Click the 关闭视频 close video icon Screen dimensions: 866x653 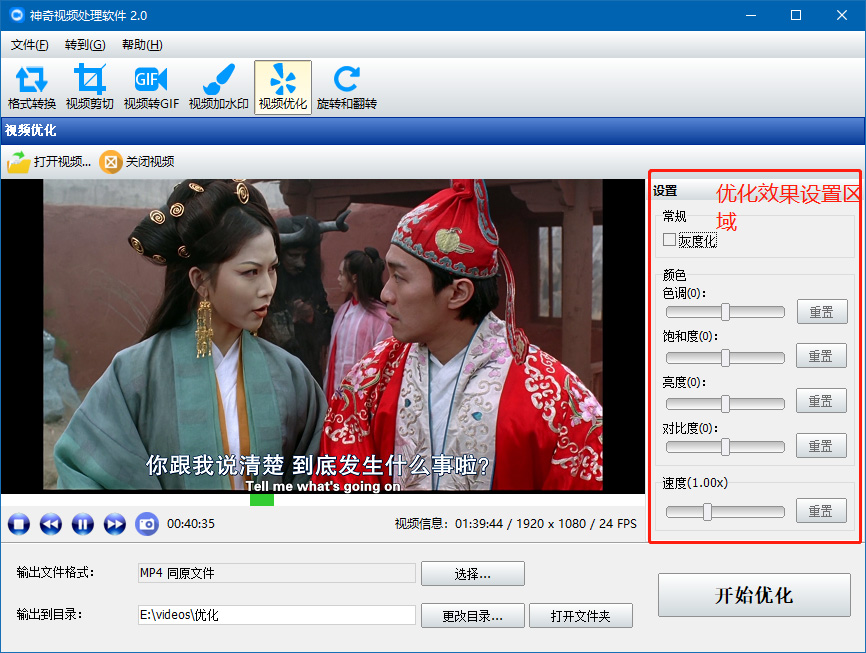(111, 161)
